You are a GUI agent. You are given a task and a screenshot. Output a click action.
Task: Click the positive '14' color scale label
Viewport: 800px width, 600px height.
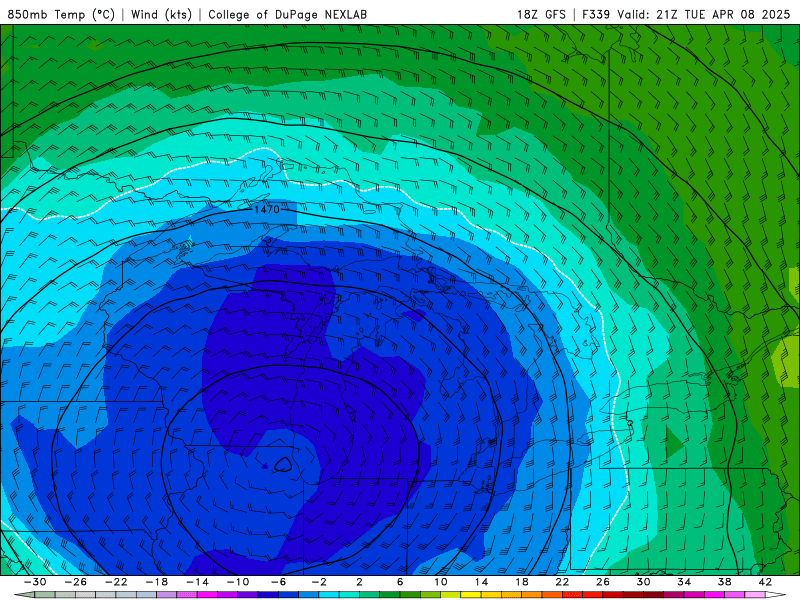point(481,582)
